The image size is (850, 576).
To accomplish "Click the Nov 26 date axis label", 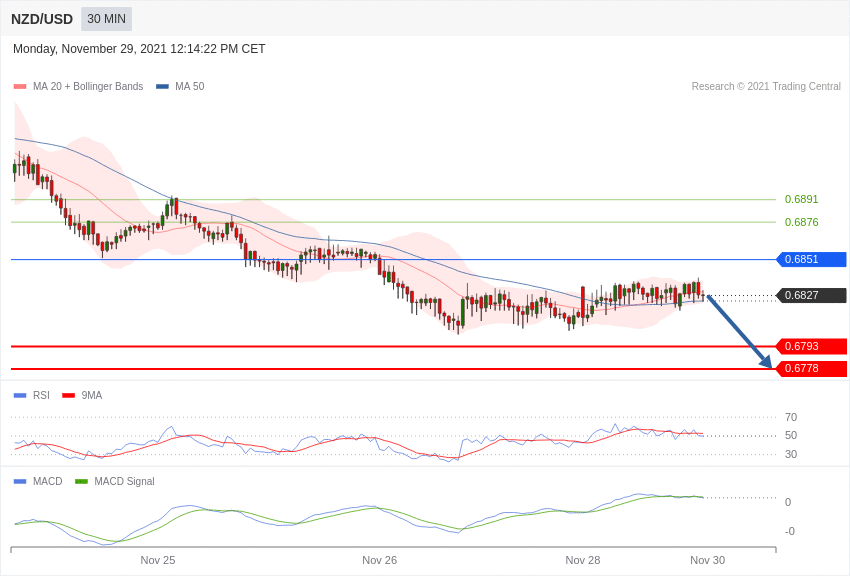I will click(379, 560).
